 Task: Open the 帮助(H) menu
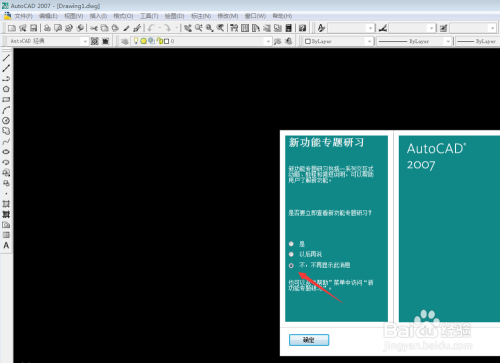coord(282,16)
